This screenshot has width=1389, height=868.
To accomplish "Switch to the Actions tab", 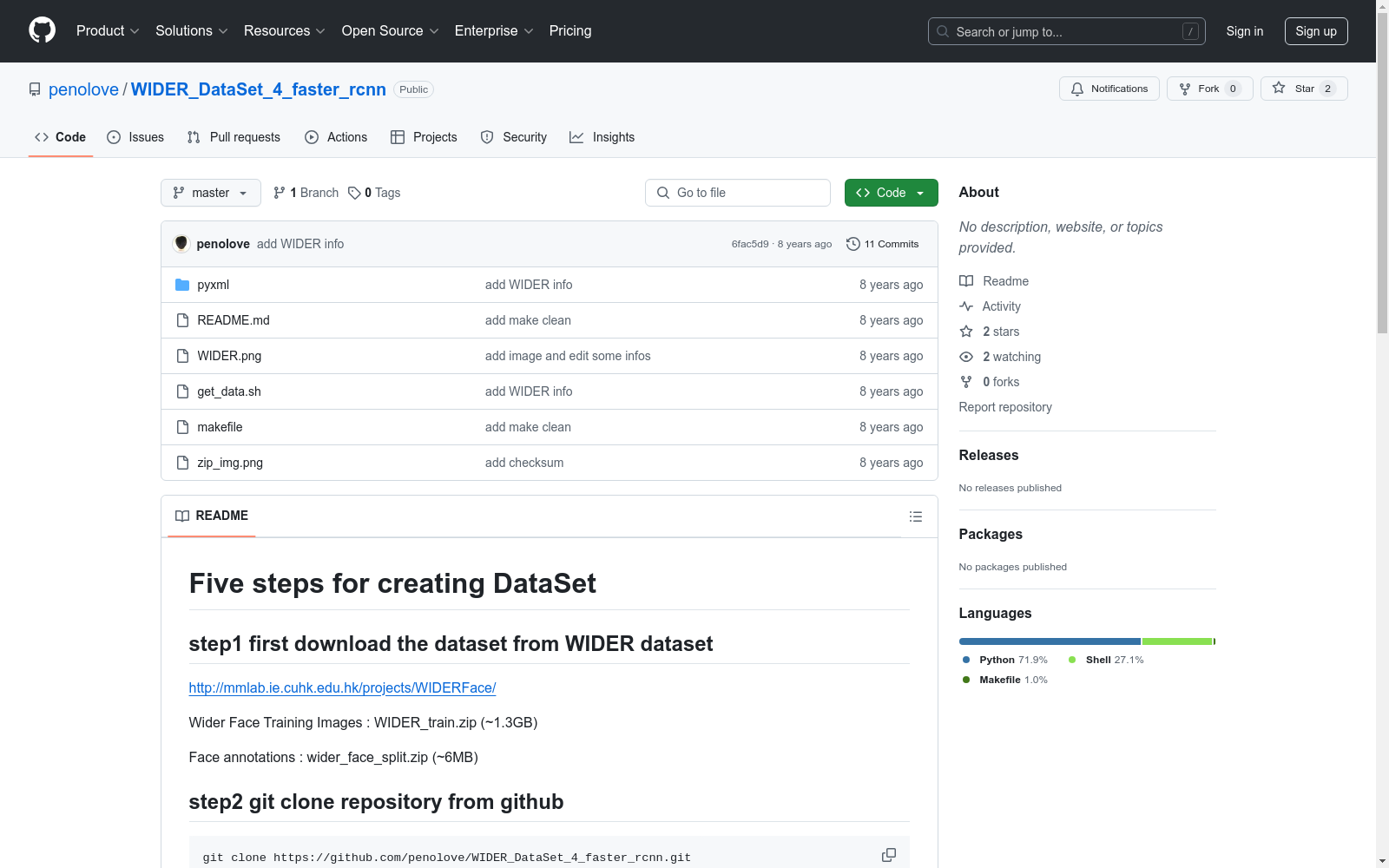I will pos(336,137).
